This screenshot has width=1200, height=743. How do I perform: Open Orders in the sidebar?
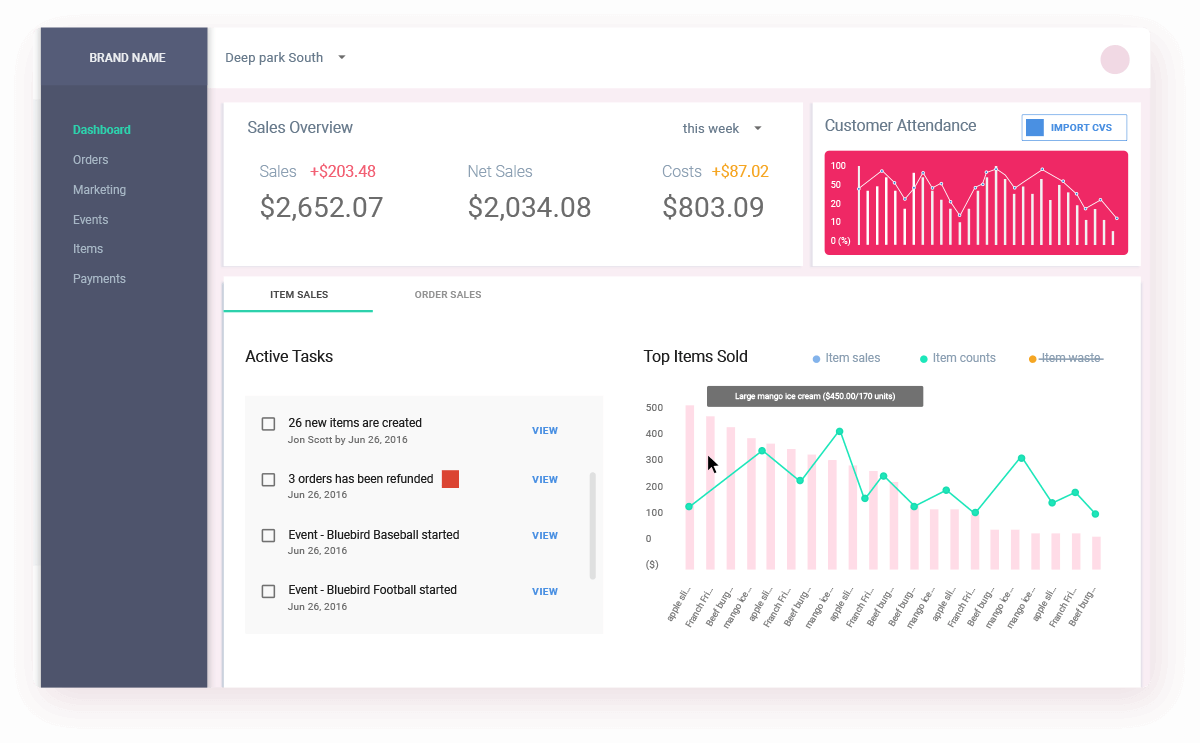tap(91, 160)
